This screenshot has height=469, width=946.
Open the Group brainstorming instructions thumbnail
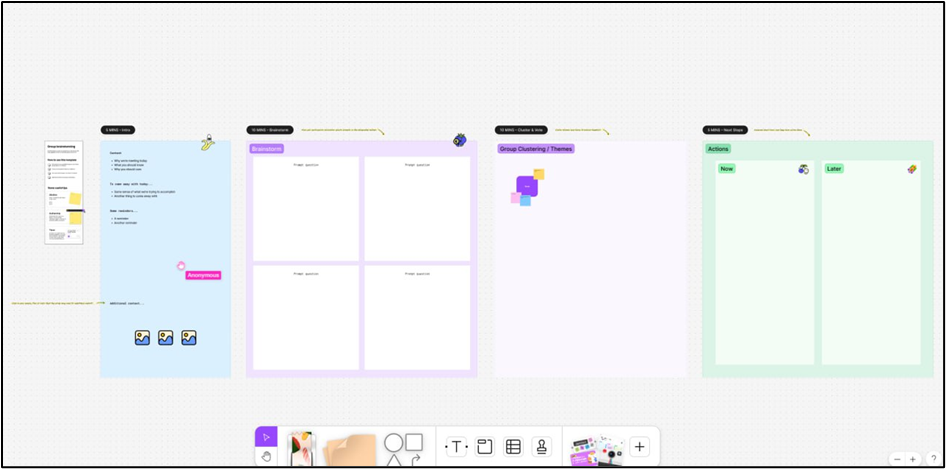coord(64,192)
